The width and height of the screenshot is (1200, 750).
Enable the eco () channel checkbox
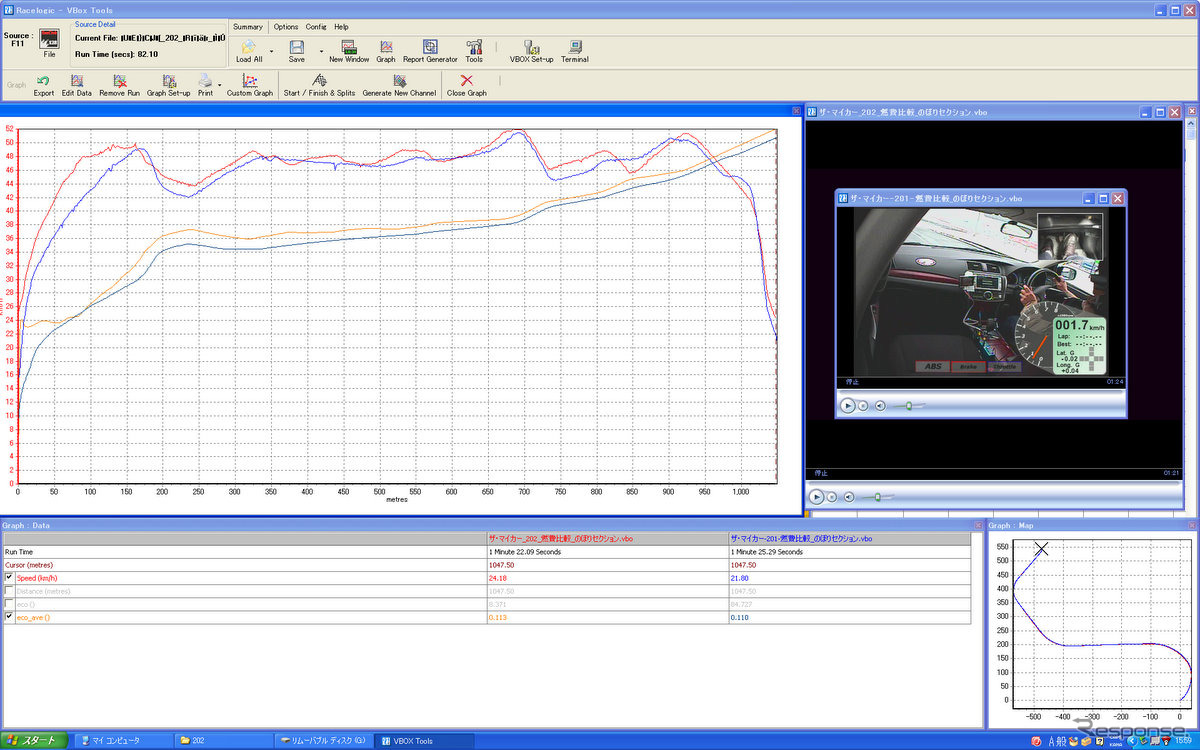pos(10,604)
